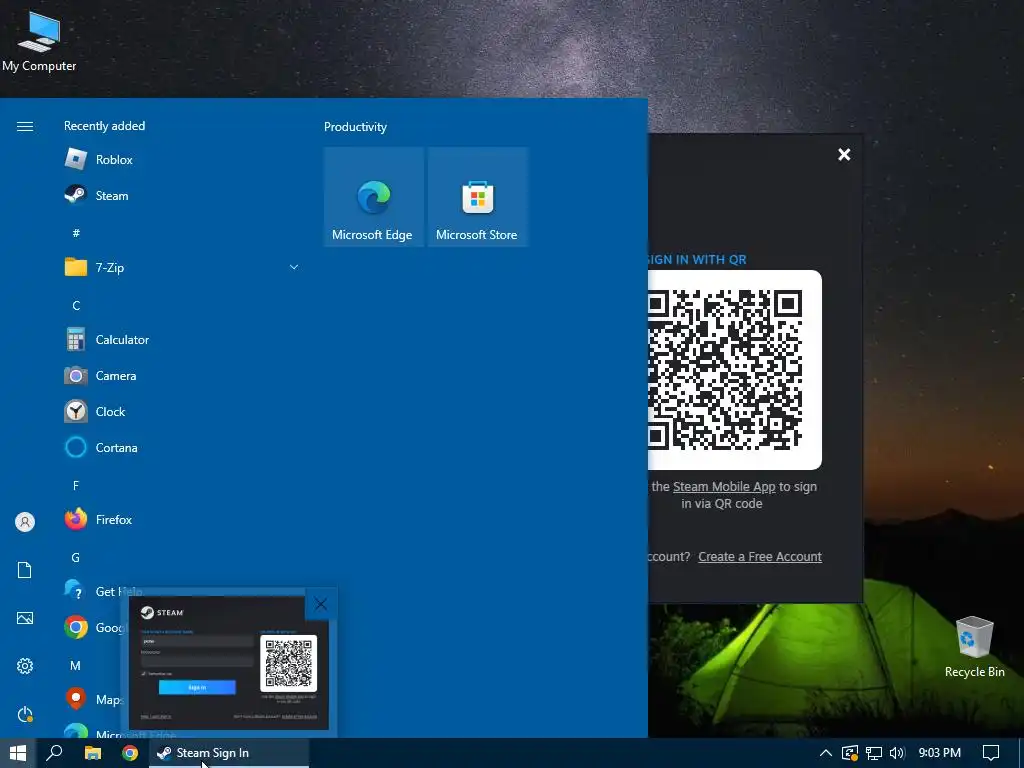Open File Explorer from taskbar
The image size is (1024, 768).
point(93,753)
